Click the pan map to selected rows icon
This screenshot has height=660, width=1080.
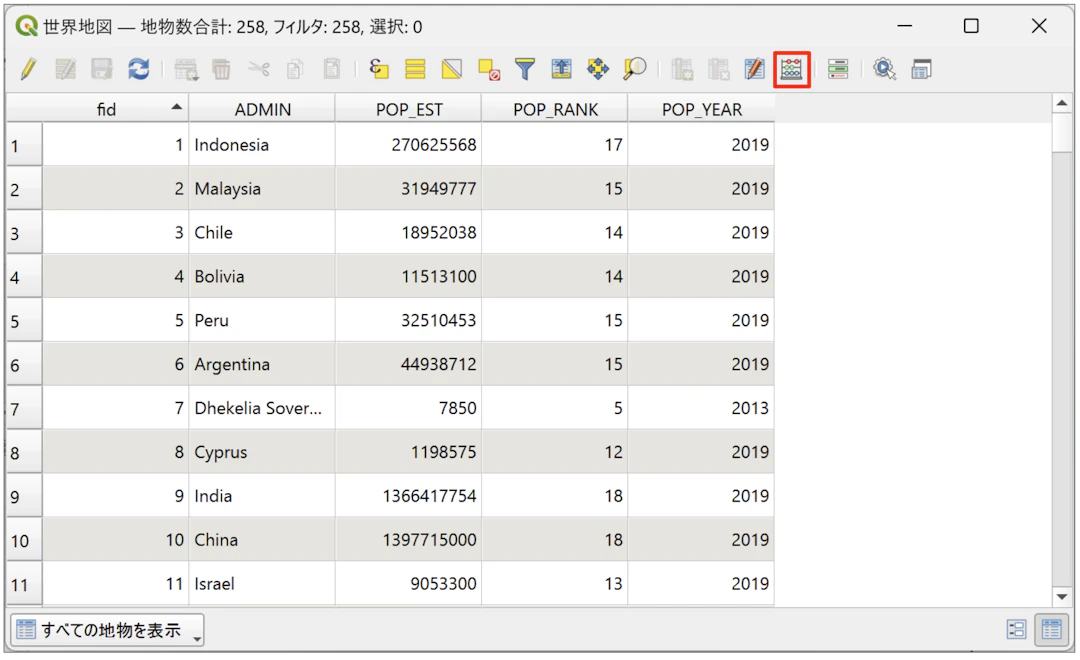click(598, 69)
